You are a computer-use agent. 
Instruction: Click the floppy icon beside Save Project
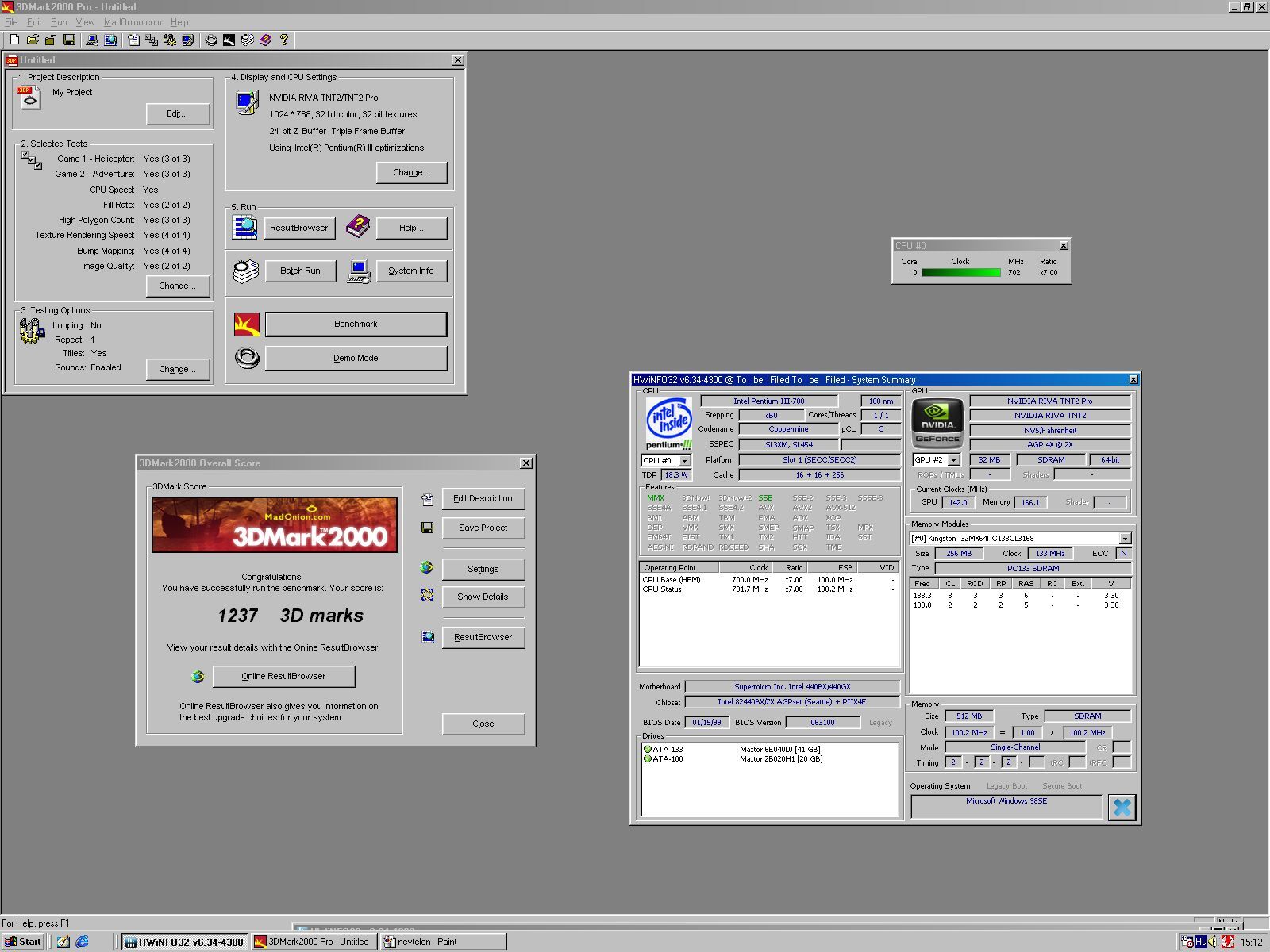pos(427,528)
